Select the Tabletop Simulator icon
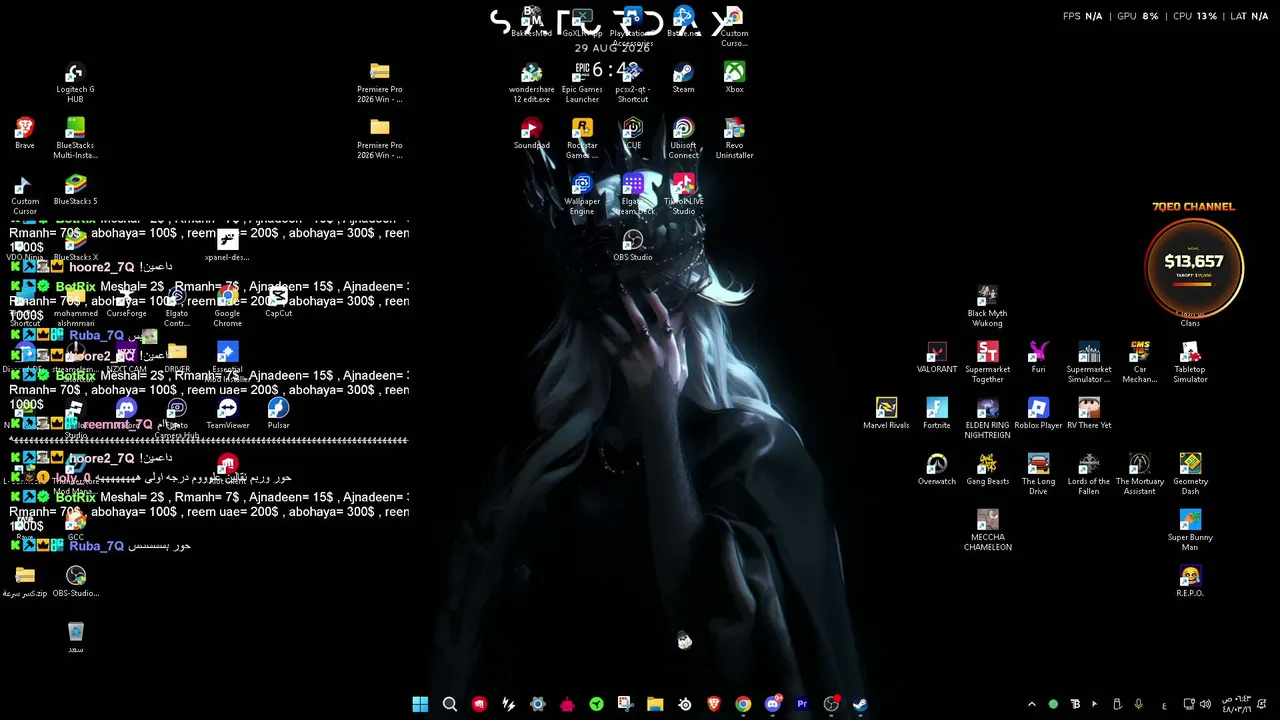 pyautogui.click(x=1190, y=363)
